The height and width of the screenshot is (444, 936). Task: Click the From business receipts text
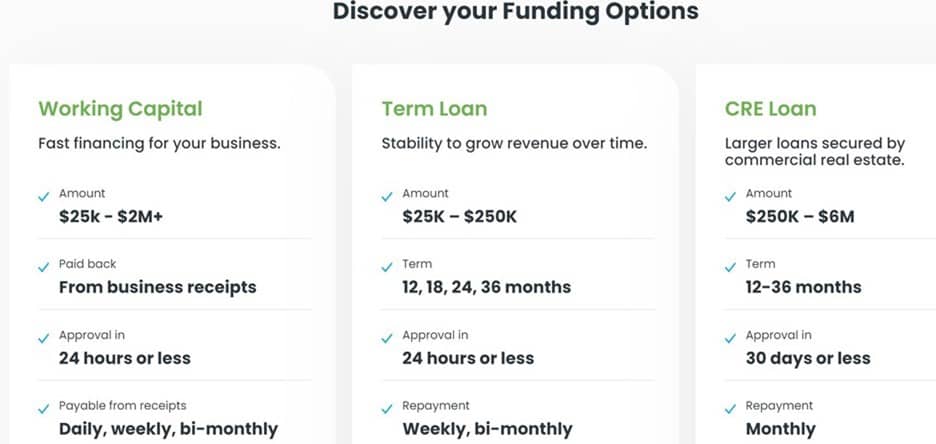pyautogui.click(x=158, y=287)
